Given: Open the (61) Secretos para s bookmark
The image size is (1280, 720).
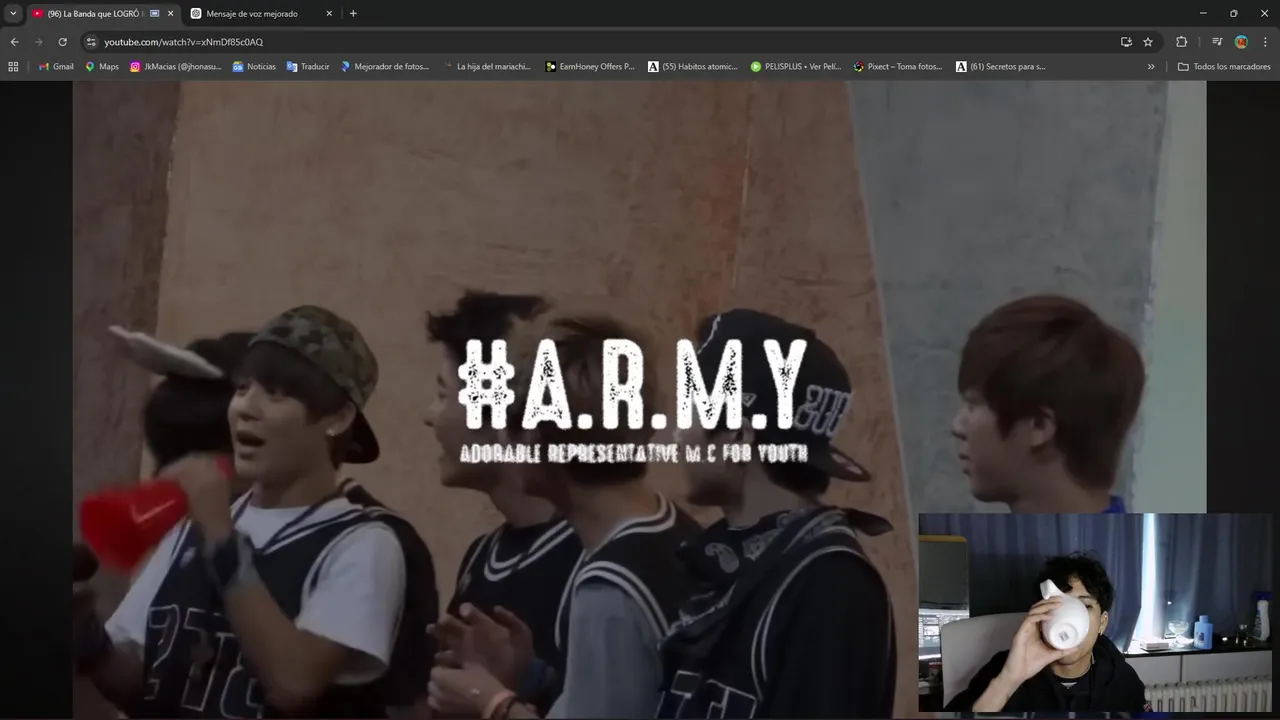Looking at the screenshot, I should click(1001, 67).
